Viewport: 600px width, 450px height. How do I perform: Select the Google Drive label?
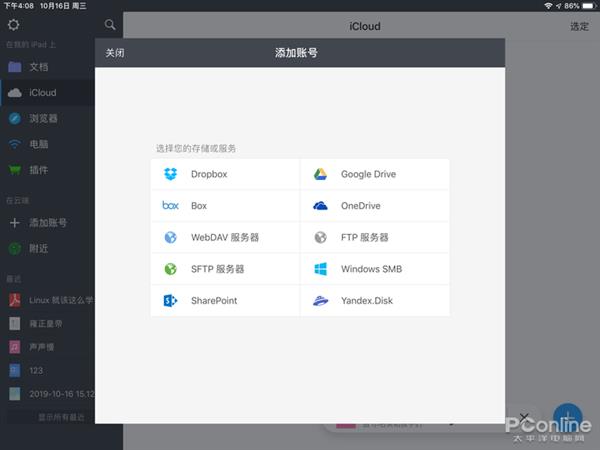[368, 174]
